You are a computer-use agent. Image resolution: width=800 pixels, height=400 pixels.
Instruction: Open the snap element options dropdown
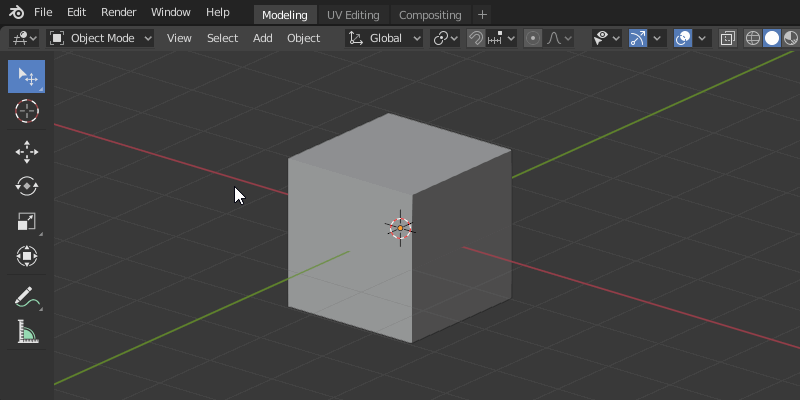click(501, 38)
